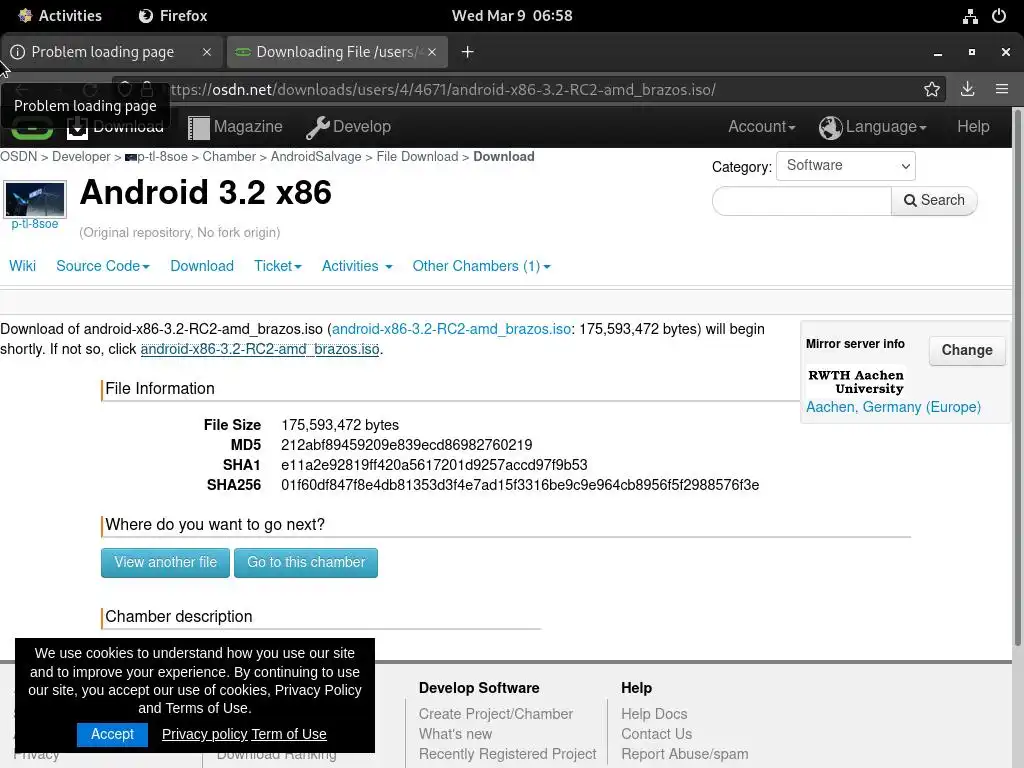Click the SHA1 hash value e11a2e92819ff420a5617201d9257accd97f9b53

tap(434, 465)
